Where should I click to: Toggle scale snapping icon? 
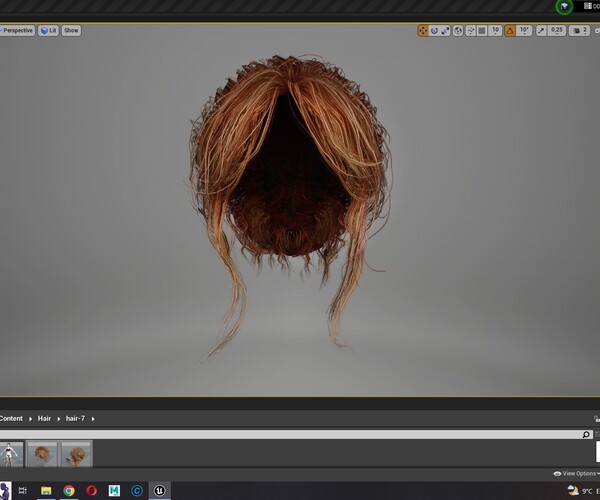click(541, 31)
